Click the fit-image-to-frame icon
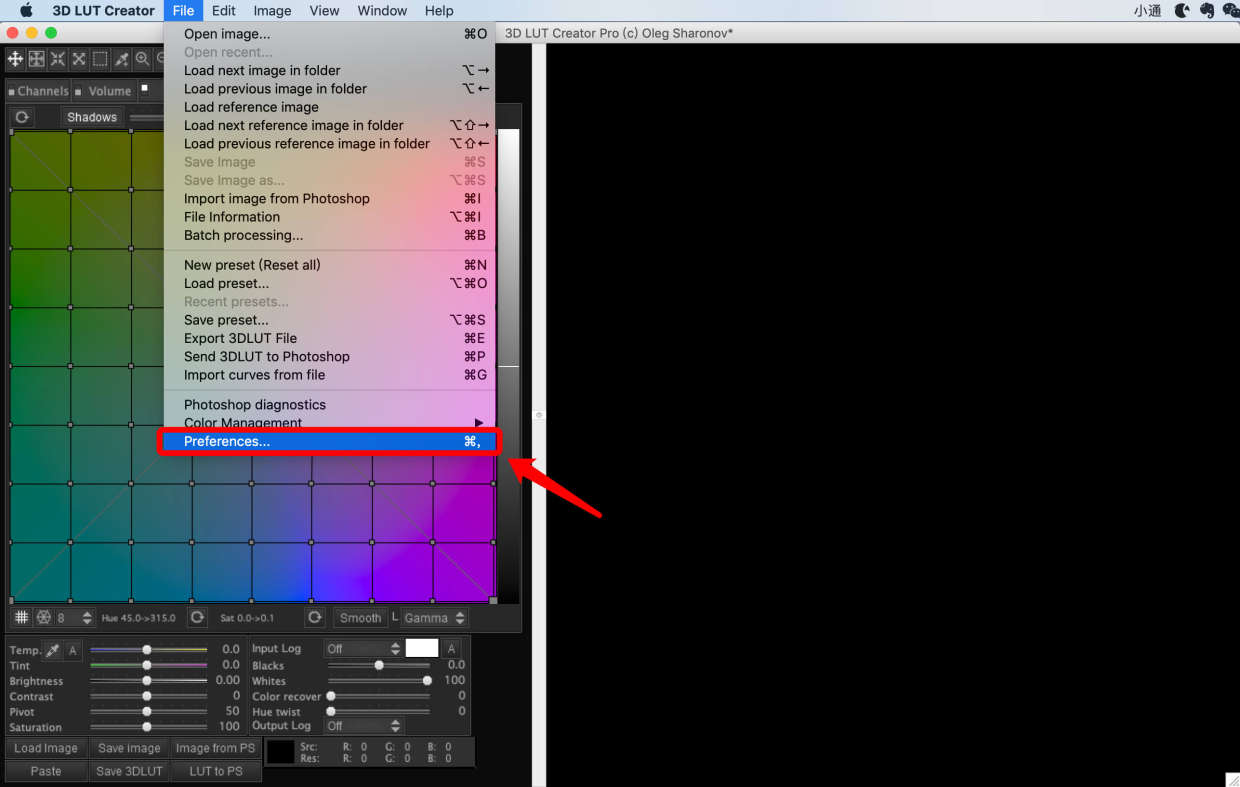Screen dimensions: 1240x787 36,59
